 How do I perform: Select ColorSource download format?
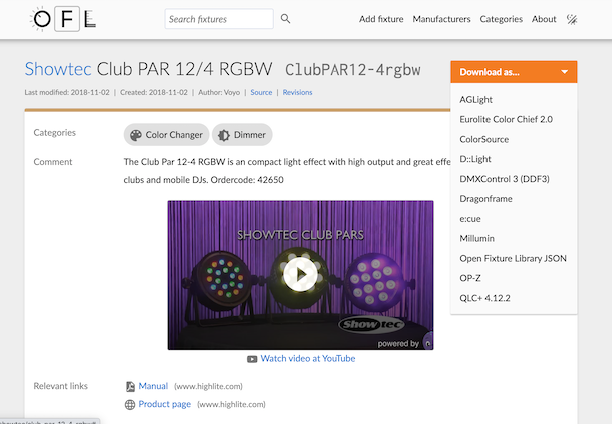[514, 139]
